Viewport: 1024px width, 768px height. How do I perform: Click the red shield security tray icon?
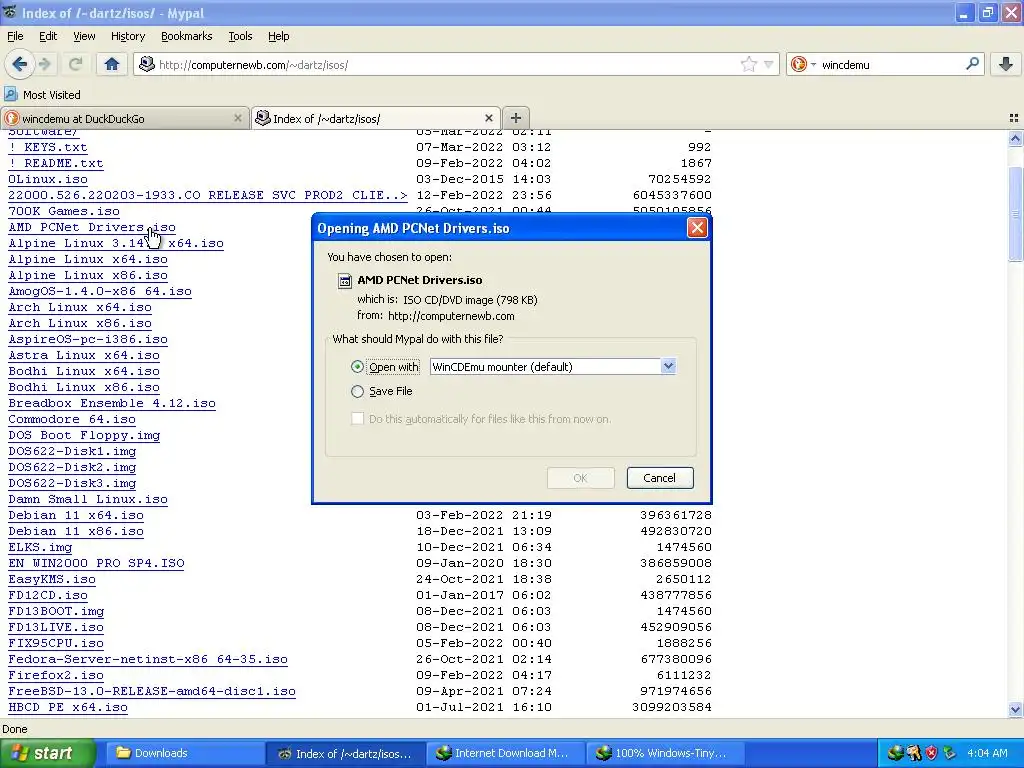(x=931, y=753)
